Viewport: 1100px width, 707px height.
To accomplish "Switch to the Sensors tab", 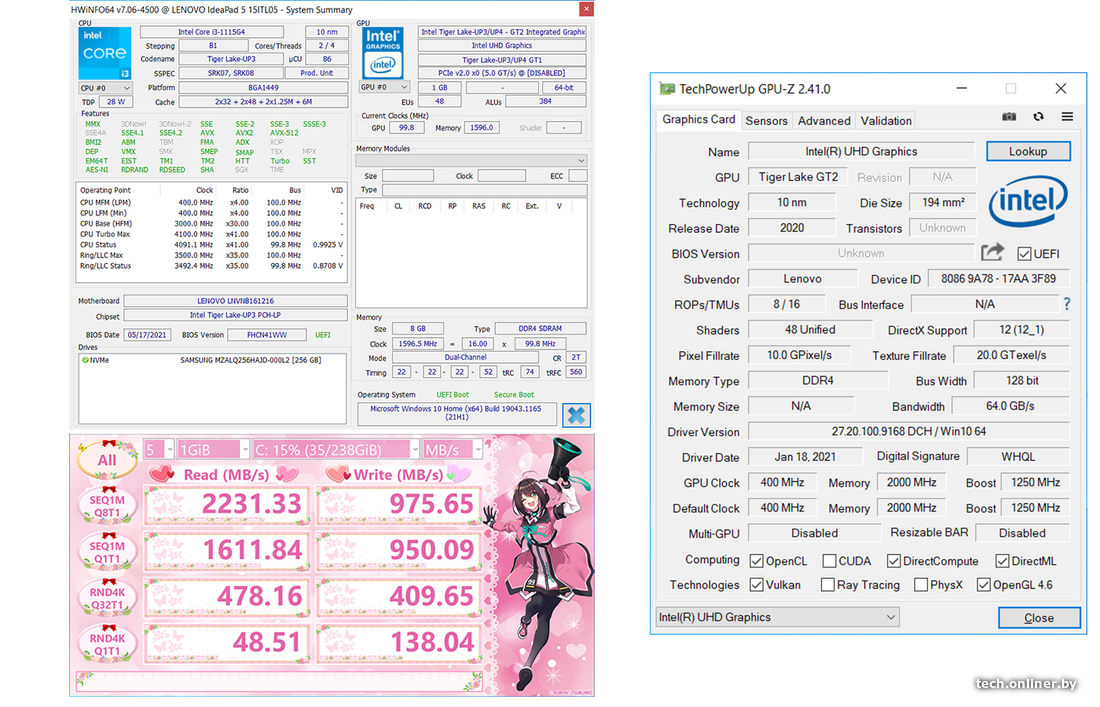I will [766, 120].
